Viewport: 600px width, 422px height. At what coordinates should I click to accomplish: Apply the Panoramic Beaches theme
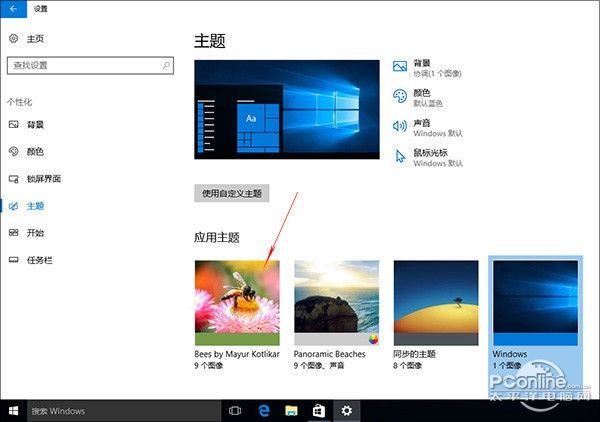(x=336, y=303)
